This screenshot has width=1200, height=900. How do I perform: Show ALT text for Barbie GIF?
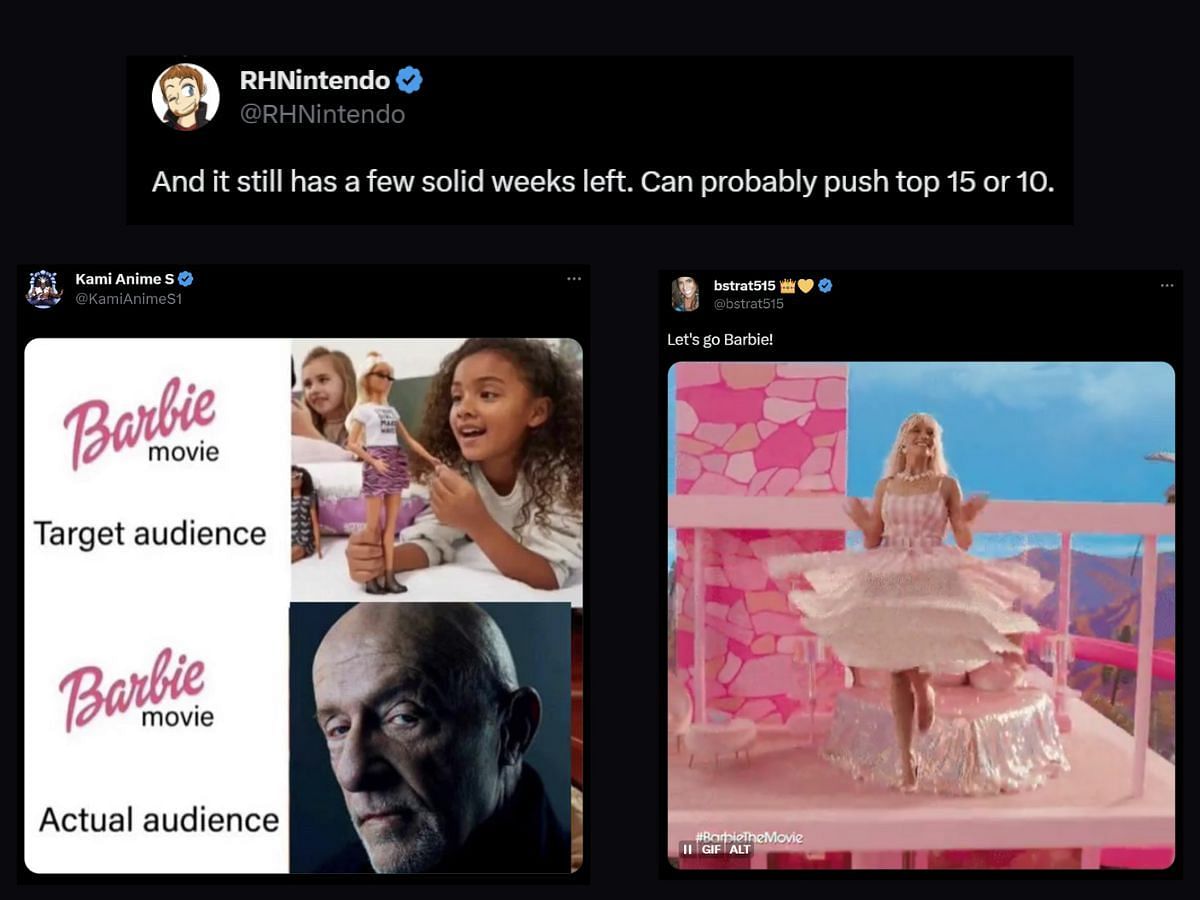tap(739, 849)
